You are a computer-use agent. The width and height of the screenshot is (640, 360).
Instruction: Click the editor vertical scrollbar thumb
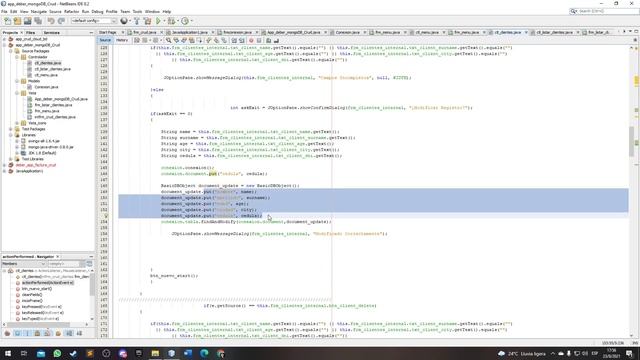click(631, 141)
